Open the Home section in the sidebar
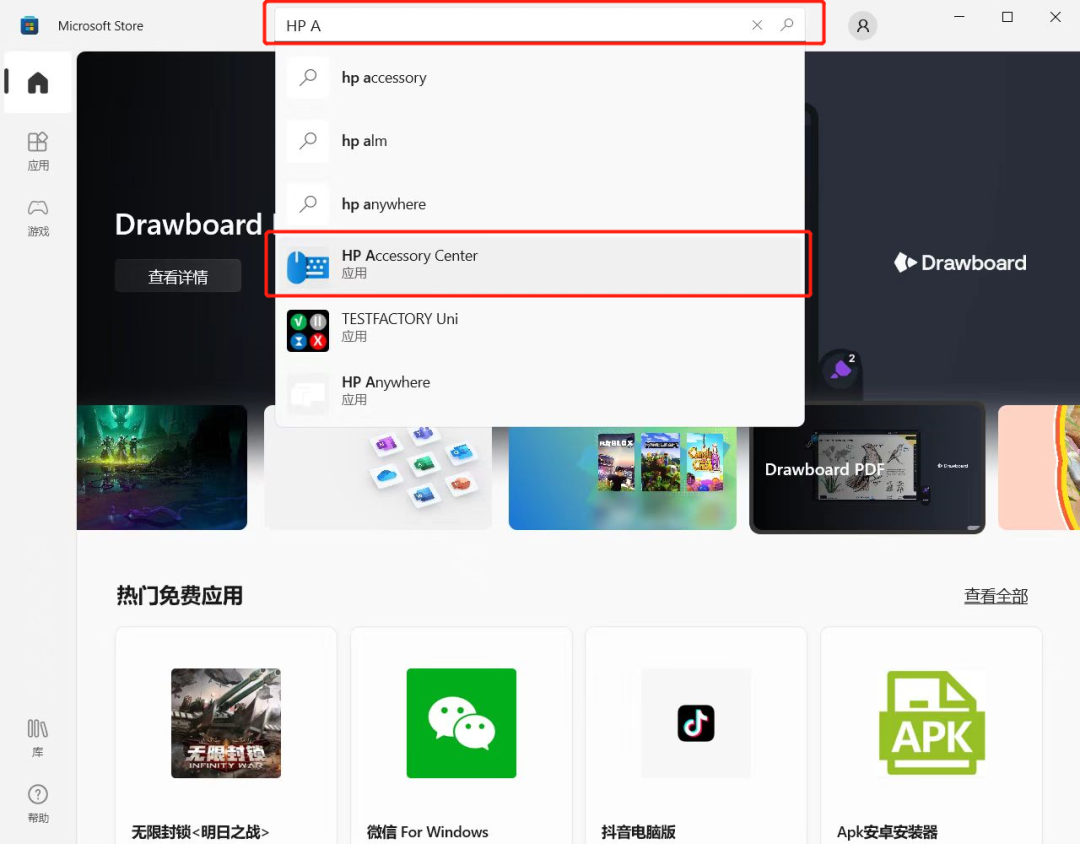Screen dimensions: 1080x844 [x=37, y=84]
